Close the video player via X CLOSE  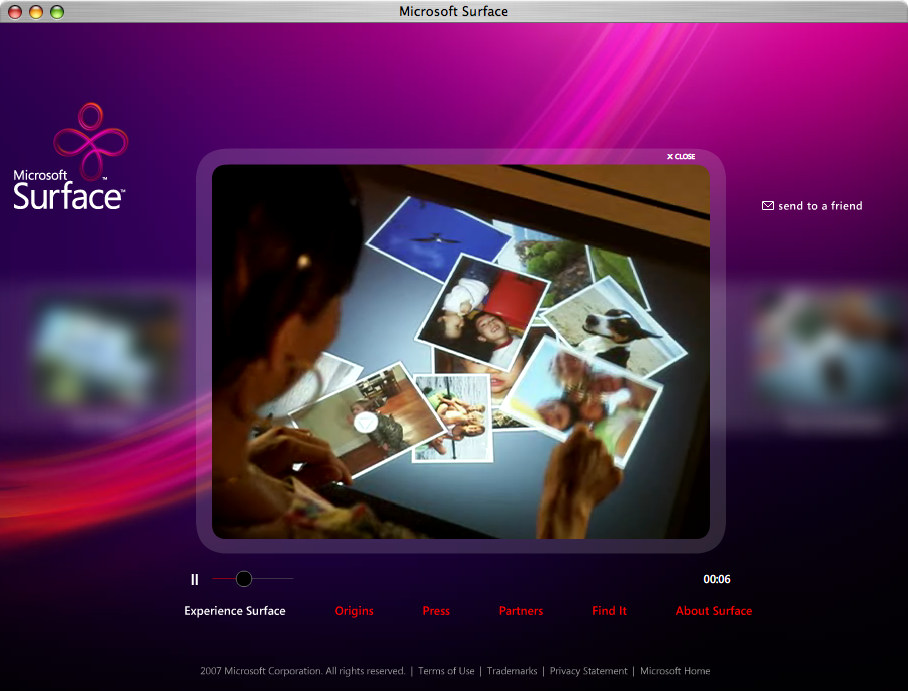(681, 156)
